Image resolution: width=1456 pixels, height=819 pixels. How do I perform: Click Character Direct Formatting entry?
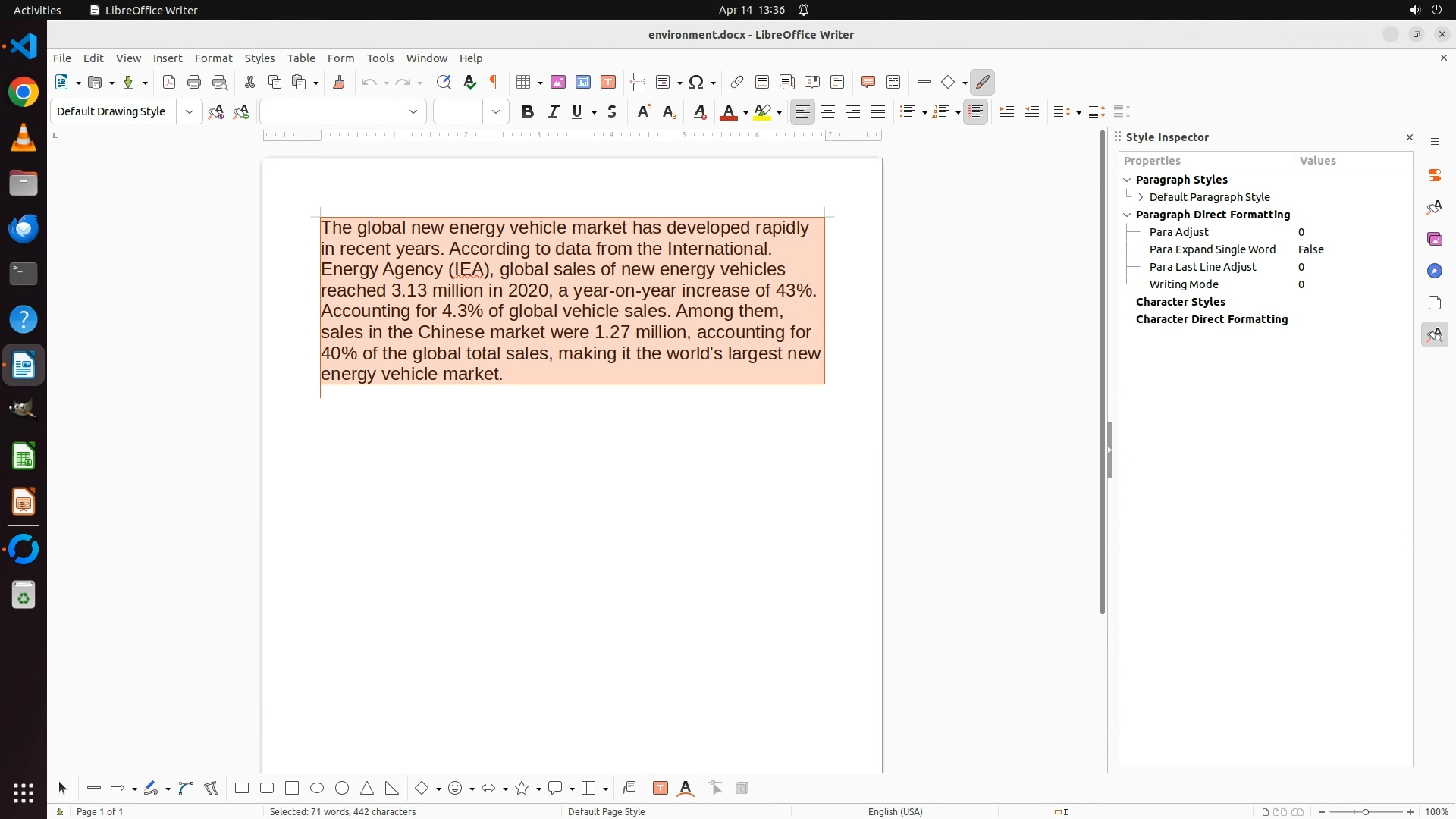1211,319
